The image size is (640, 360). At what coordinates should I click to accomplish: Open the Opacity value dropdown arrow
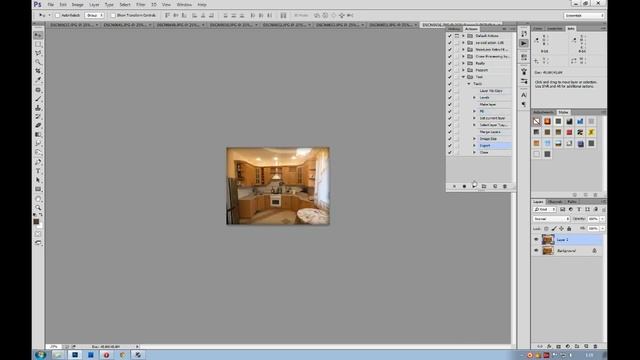tap(602, 219)
